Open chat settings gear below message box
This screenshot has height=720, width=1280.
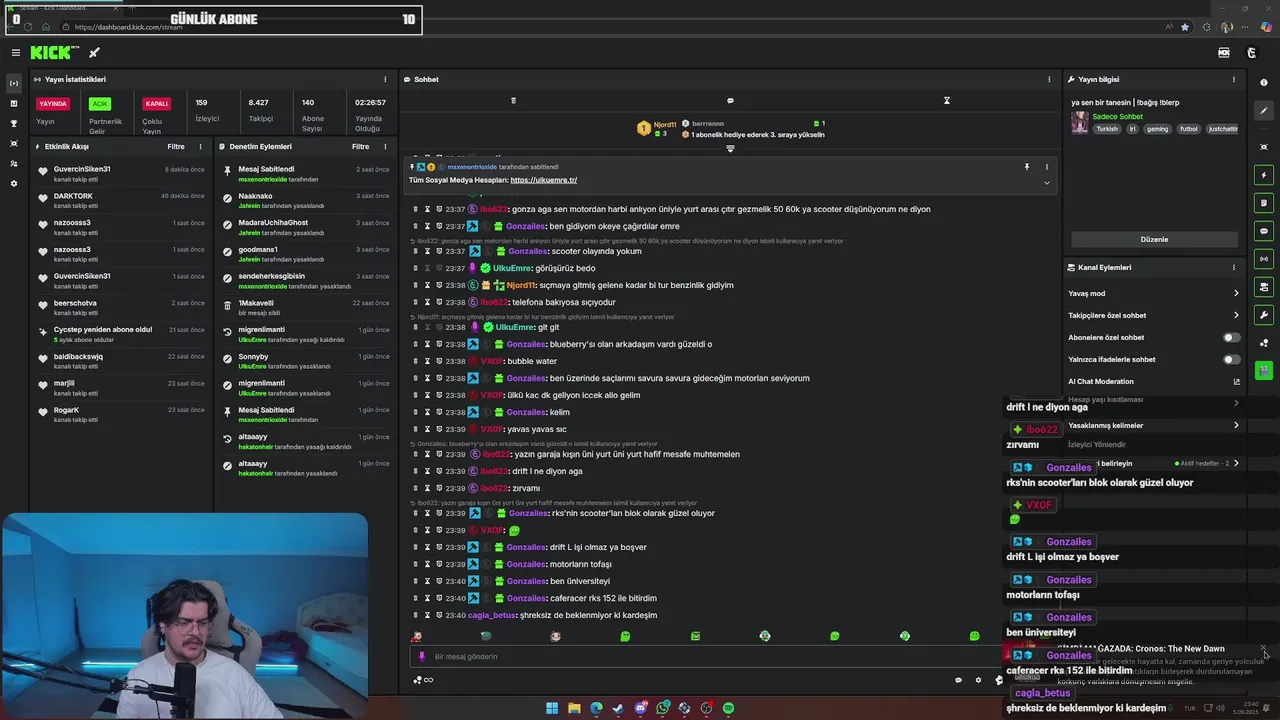click(978, 680)
